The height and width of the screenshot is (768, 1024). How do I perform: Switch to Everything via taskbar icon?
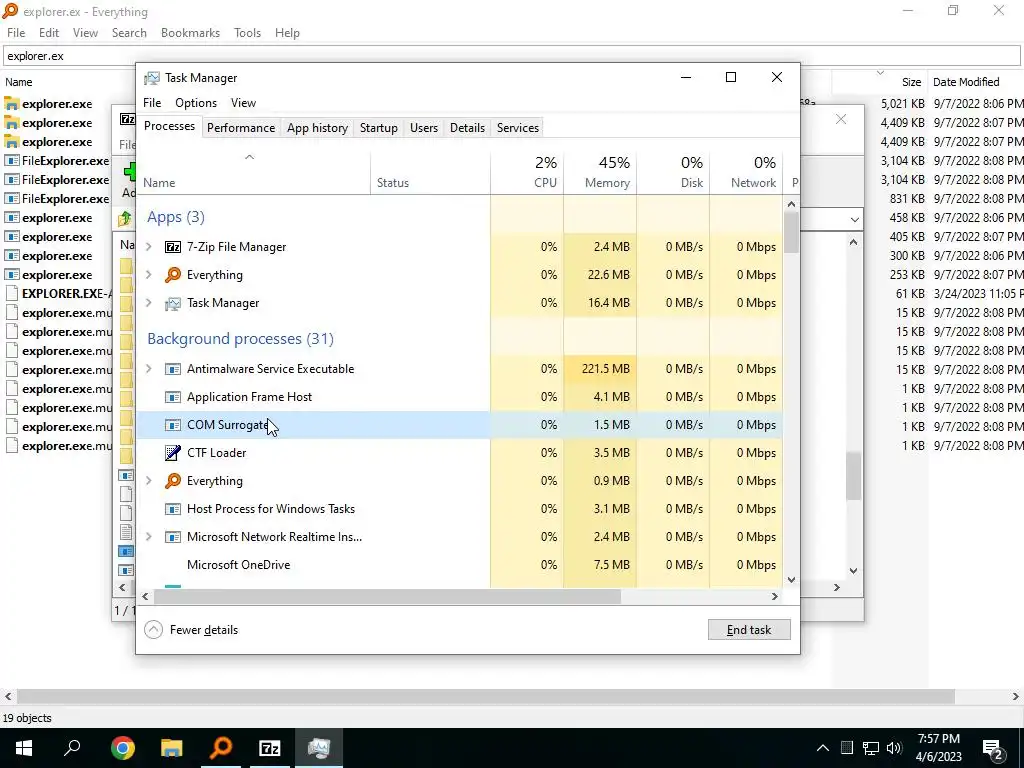(221, 748)
